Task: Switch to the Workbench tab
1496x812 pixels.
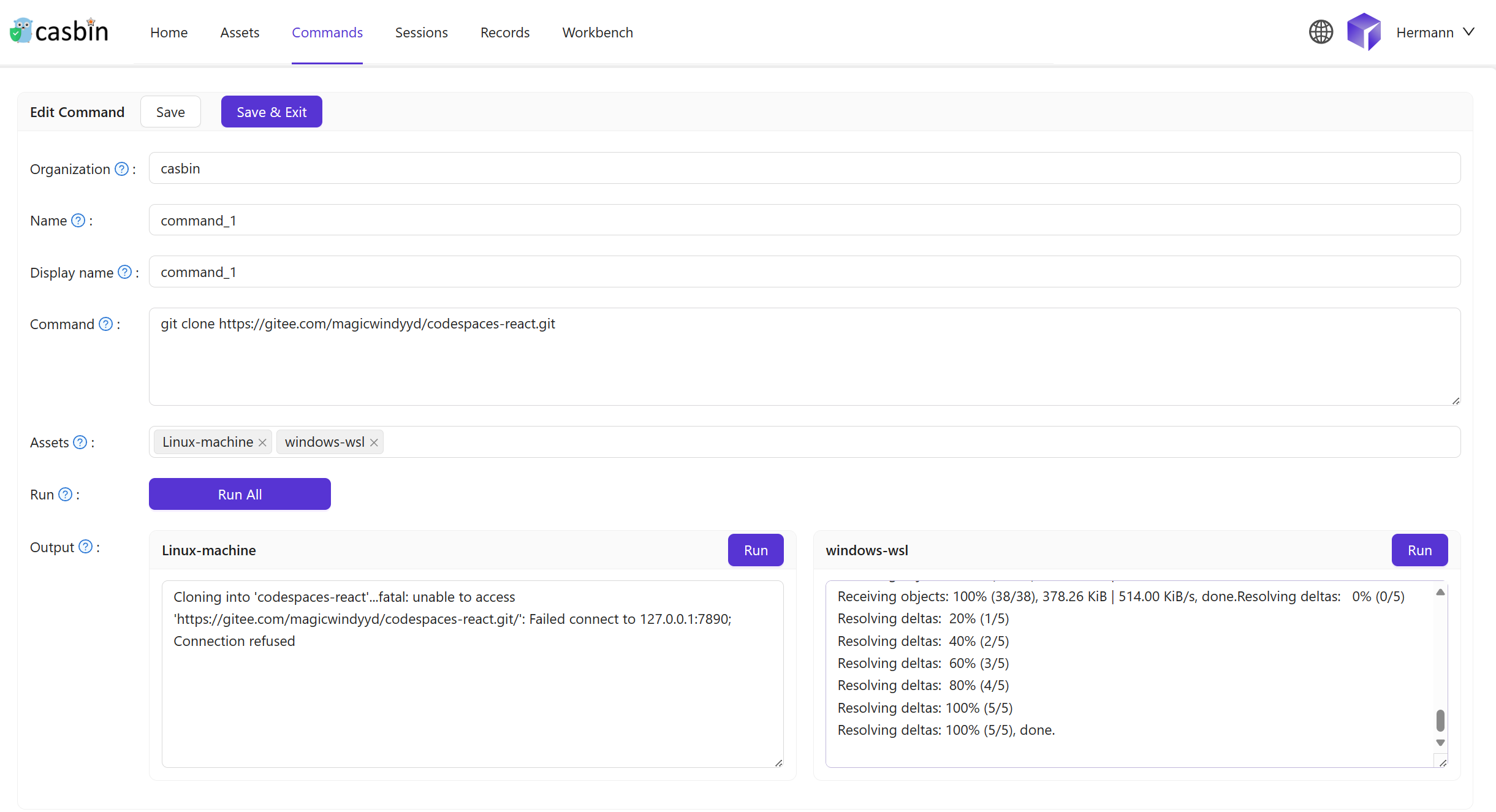Action: tap(597, 32)
